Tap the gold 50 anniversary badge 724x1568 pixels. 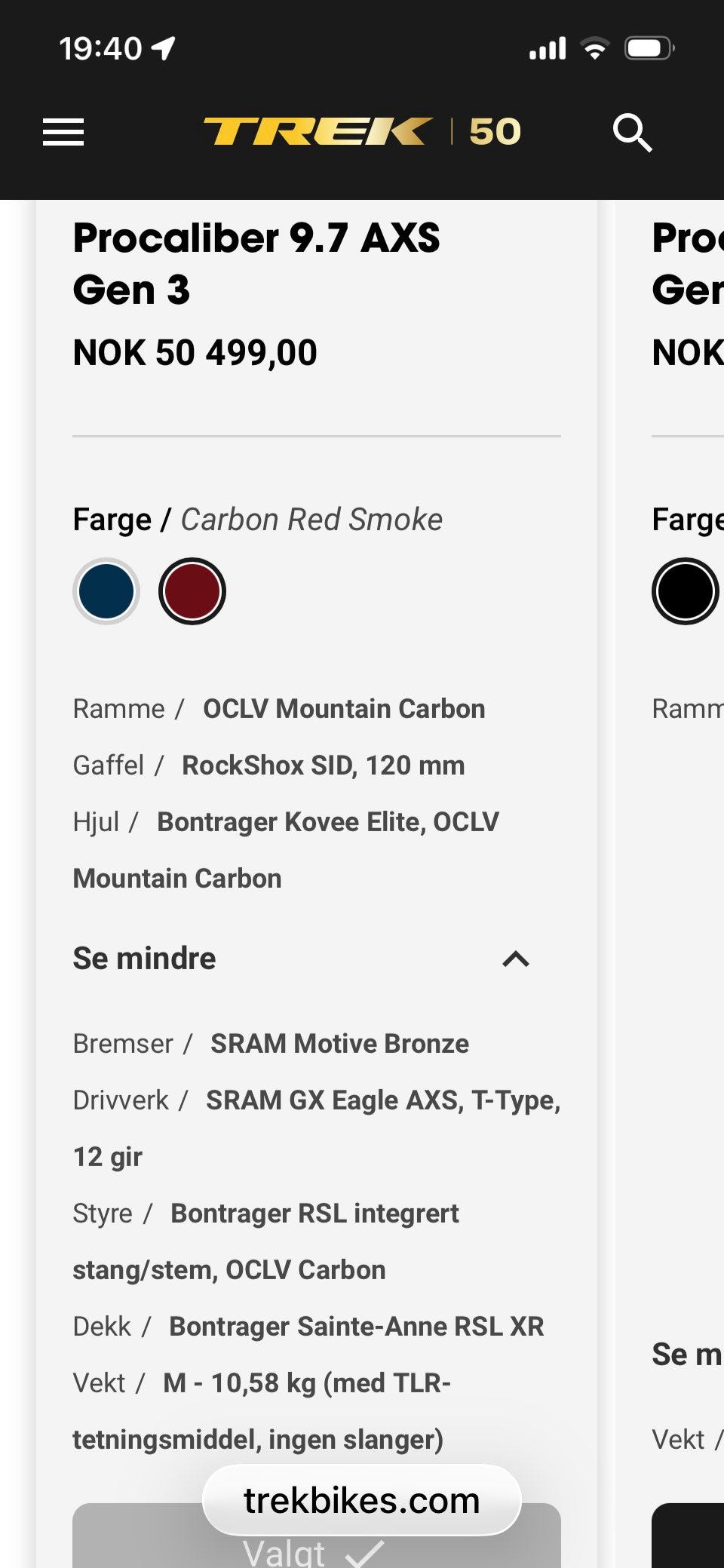tap(495, 132)
